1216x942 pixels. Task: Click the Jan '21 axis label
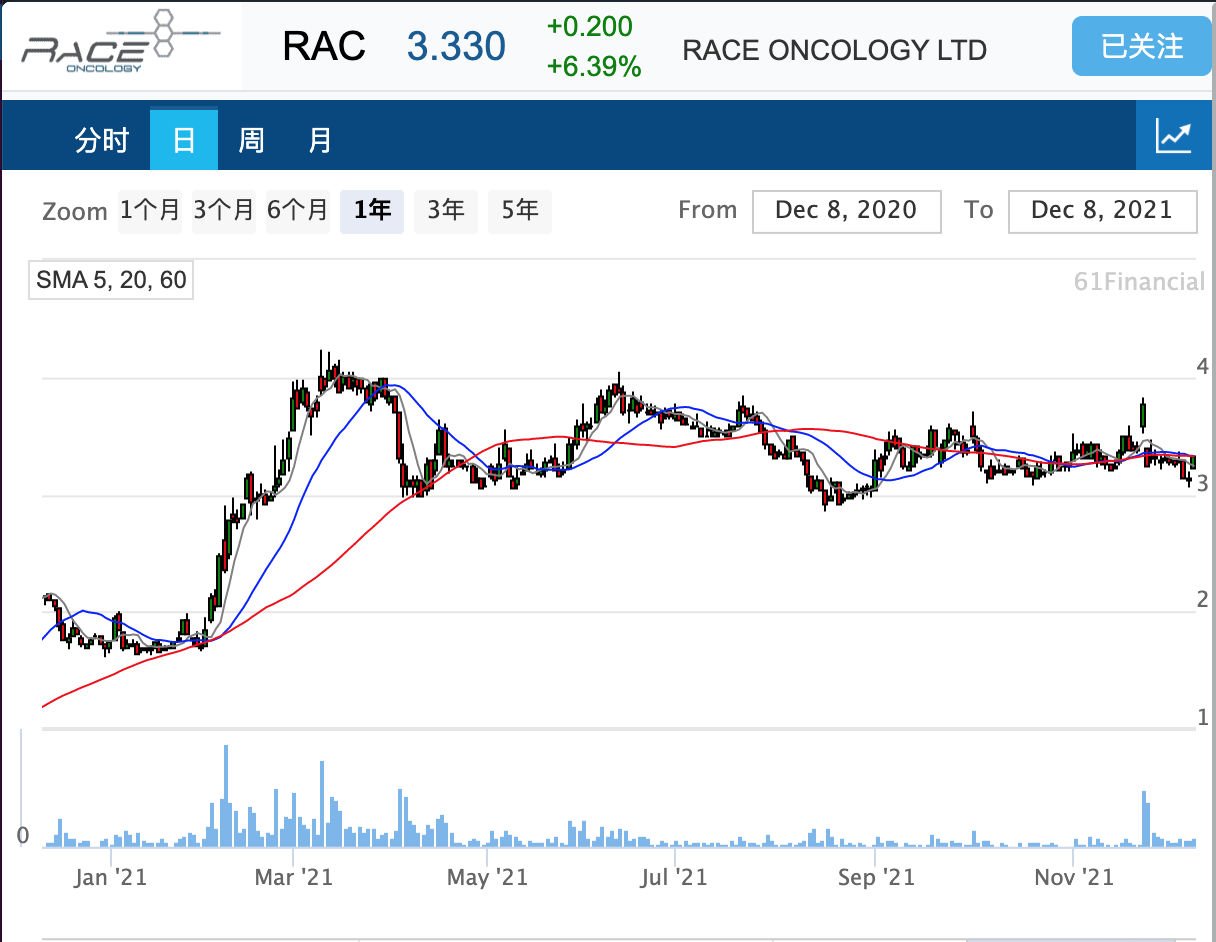[x=111, y=877]
